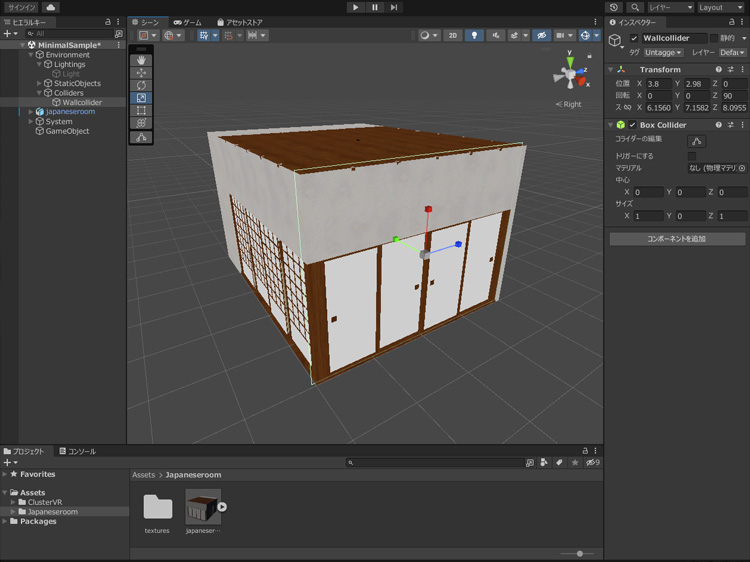Image resolution: width=750 pixels, height=562 pixels.
Task: Enable the trigger checkbox in Box Collider
Action: [691, 157]
